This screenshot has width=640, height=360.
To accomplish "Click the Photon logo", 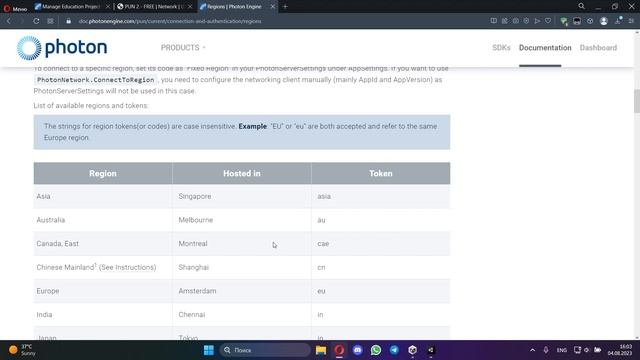I will point(62,48).
